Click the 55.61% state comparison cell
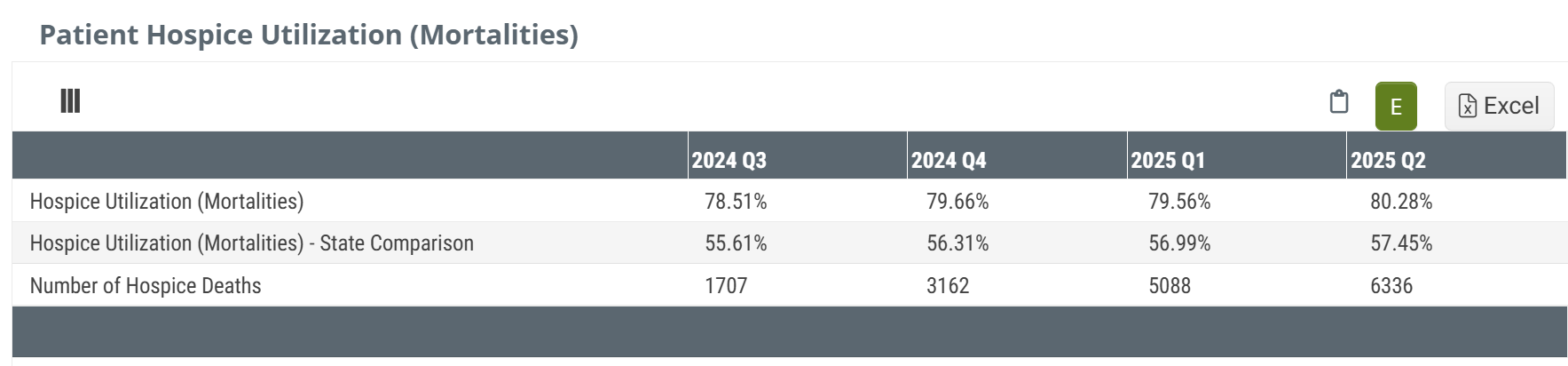Viewport: 1568px width, 366px height. pyautogui.click(x=736, y=243)
